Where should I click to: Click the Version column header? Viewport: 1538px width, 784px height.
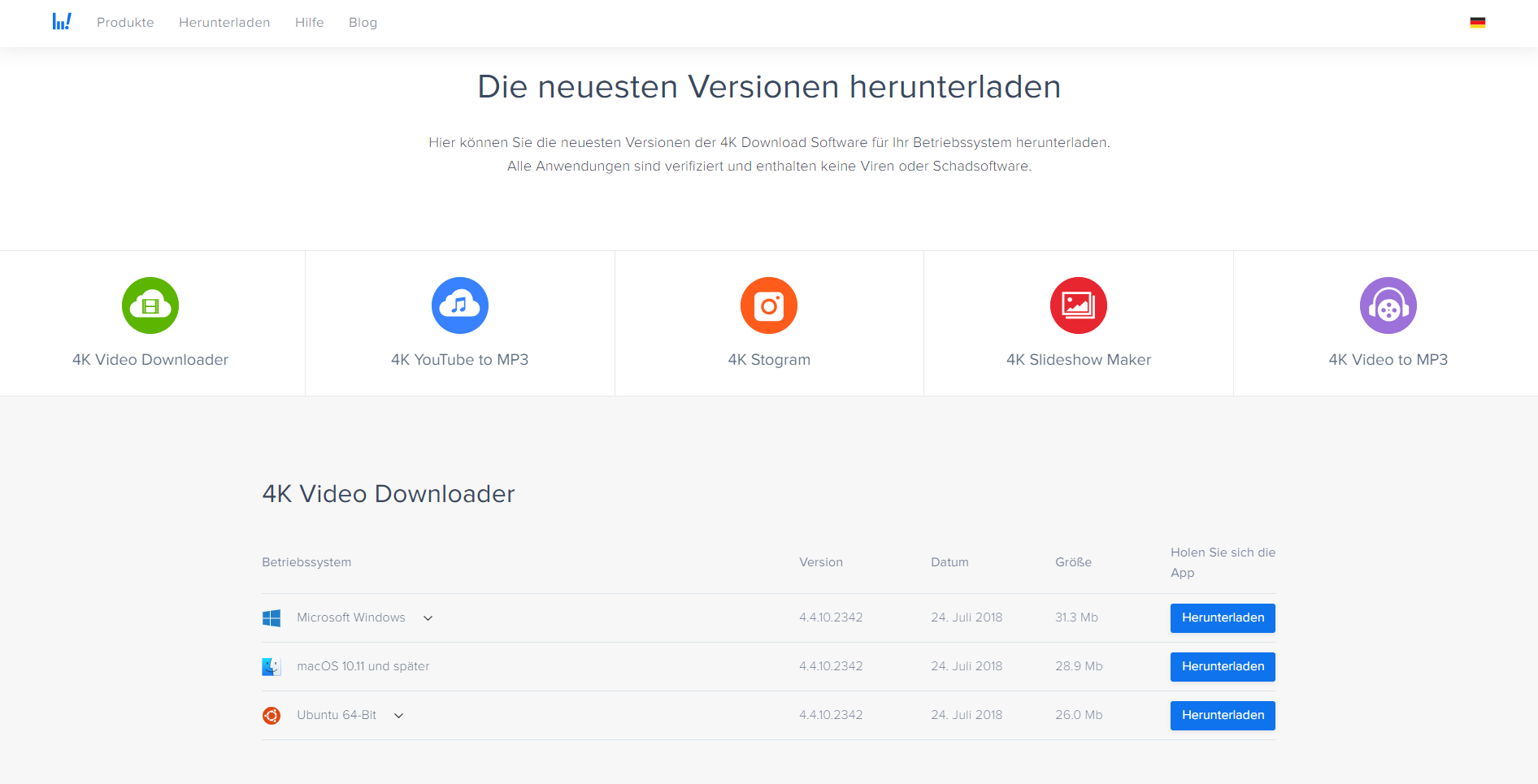(821, 562)
